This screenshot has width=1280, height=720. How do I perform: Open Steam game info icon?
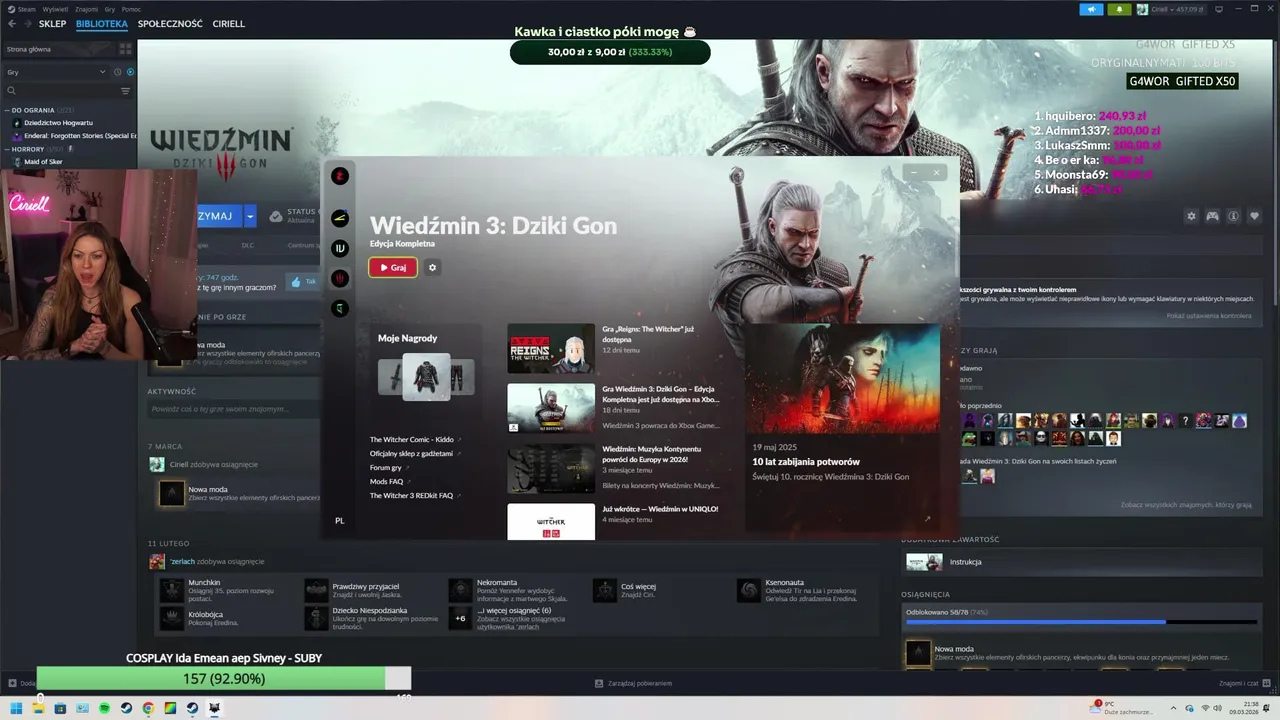click(x=1233, y=216)
